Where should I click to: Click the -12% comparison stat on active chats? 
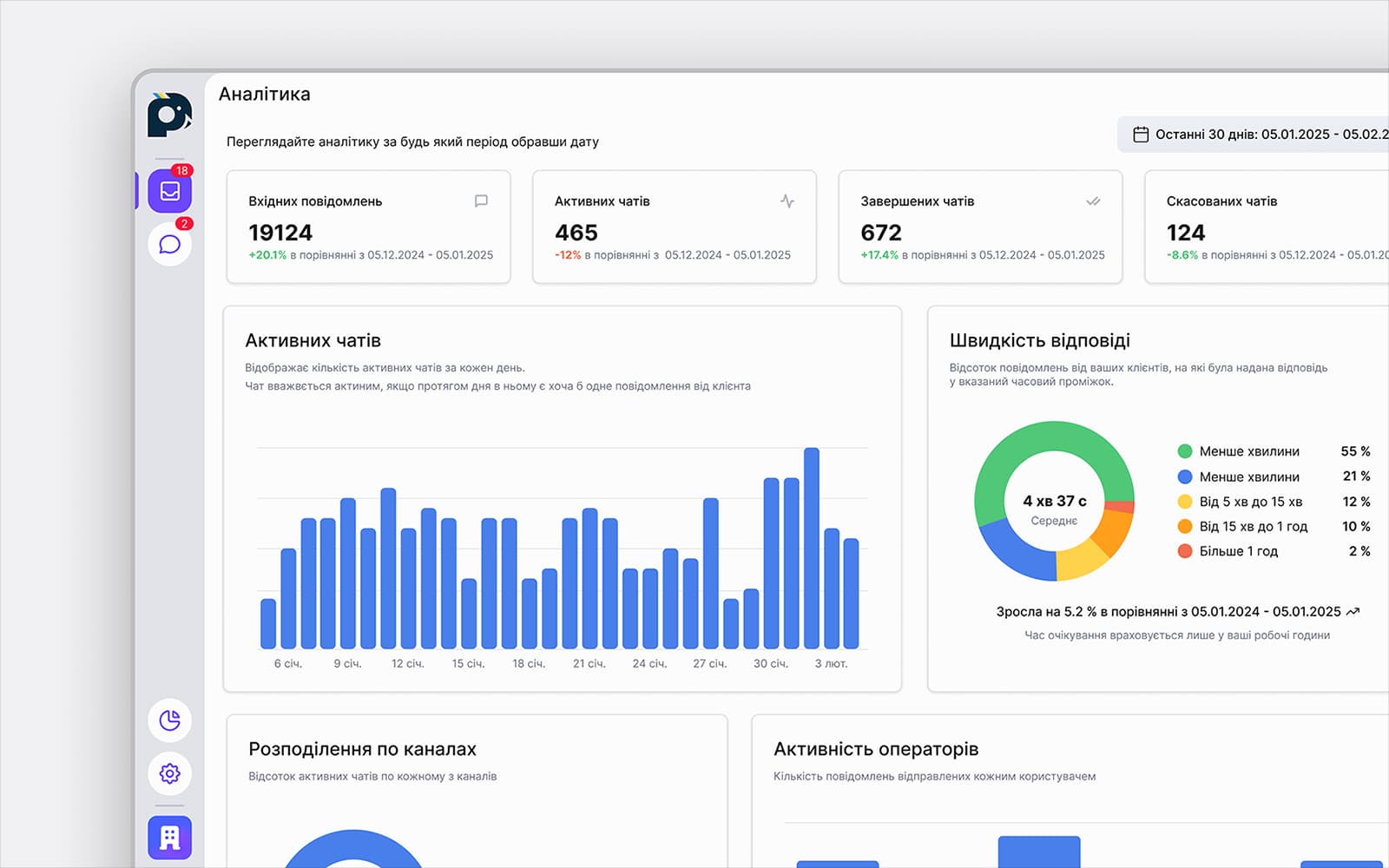(568, 255)
